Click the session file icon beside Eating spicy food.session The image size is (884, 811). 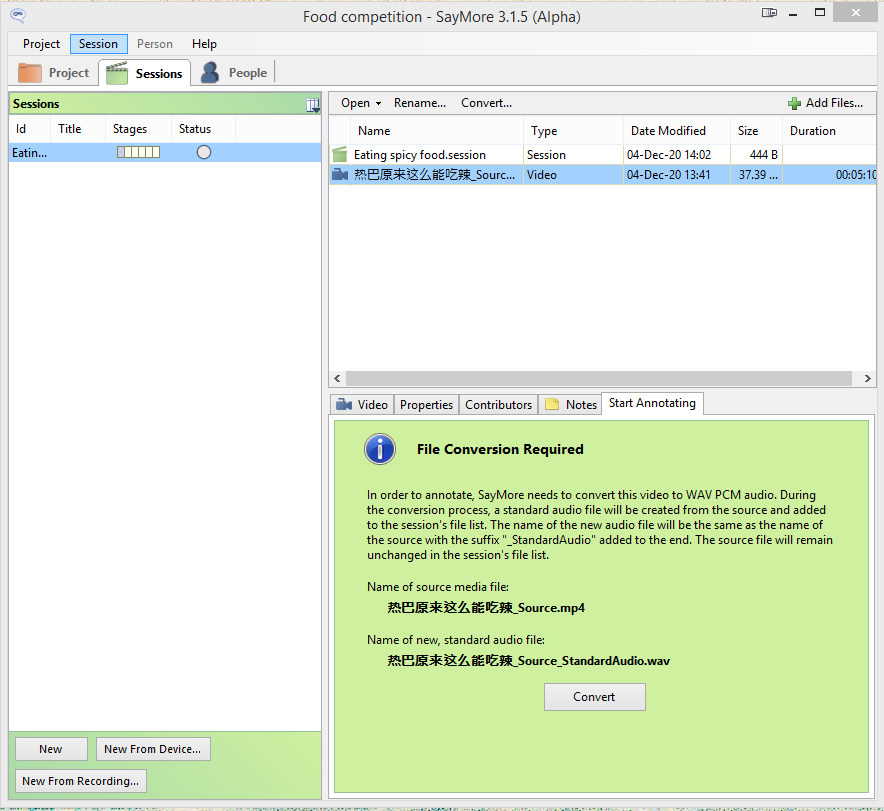tap(339, 154)
